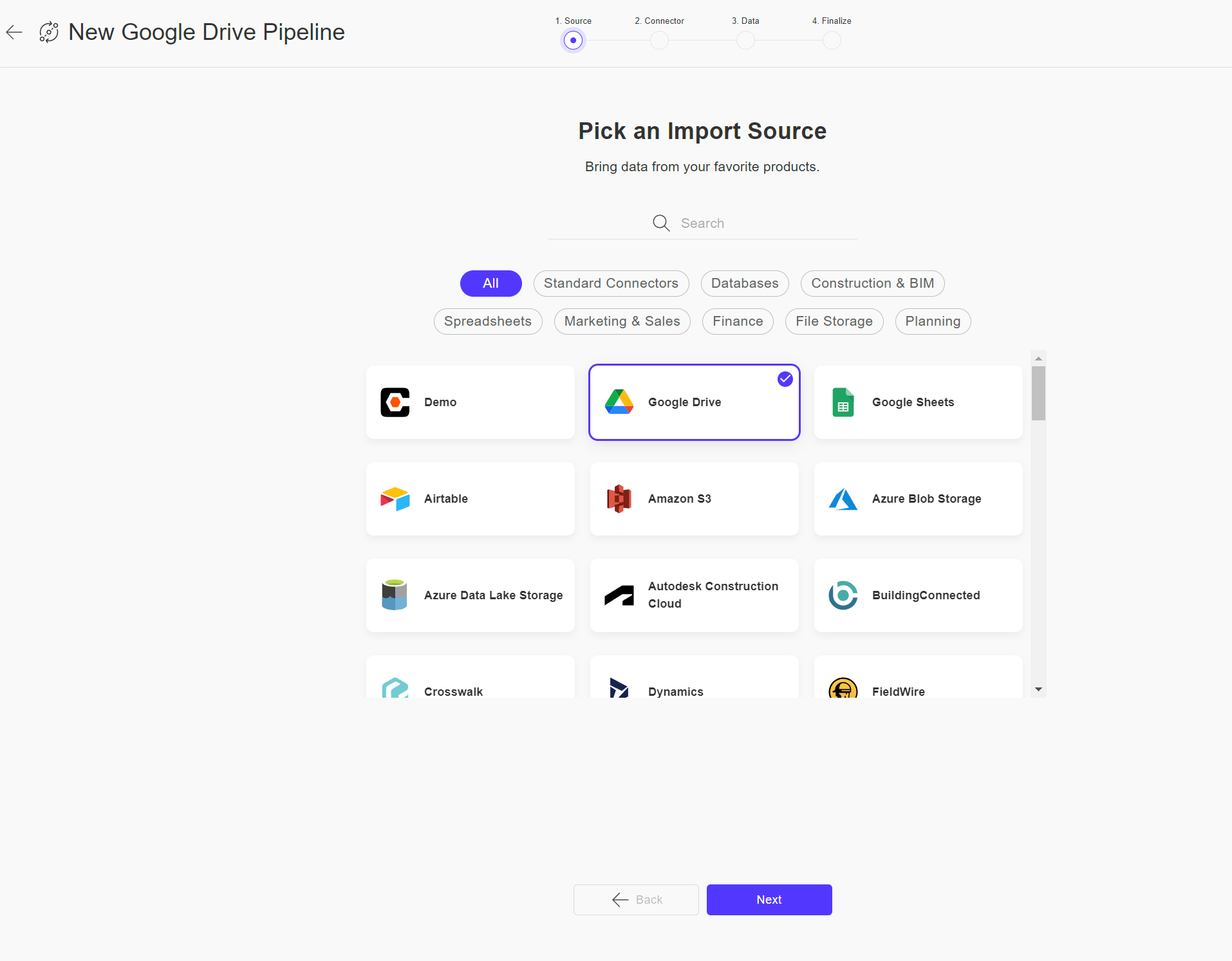Click the Dynamics logo icon
Screen dimensions: 1232x961
click(619, 688)
